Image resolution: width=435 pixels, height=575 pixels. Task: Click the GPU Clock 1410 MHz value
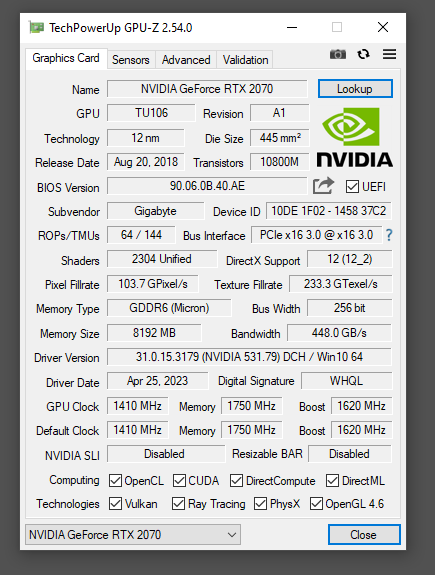click(x=138, y=406)
